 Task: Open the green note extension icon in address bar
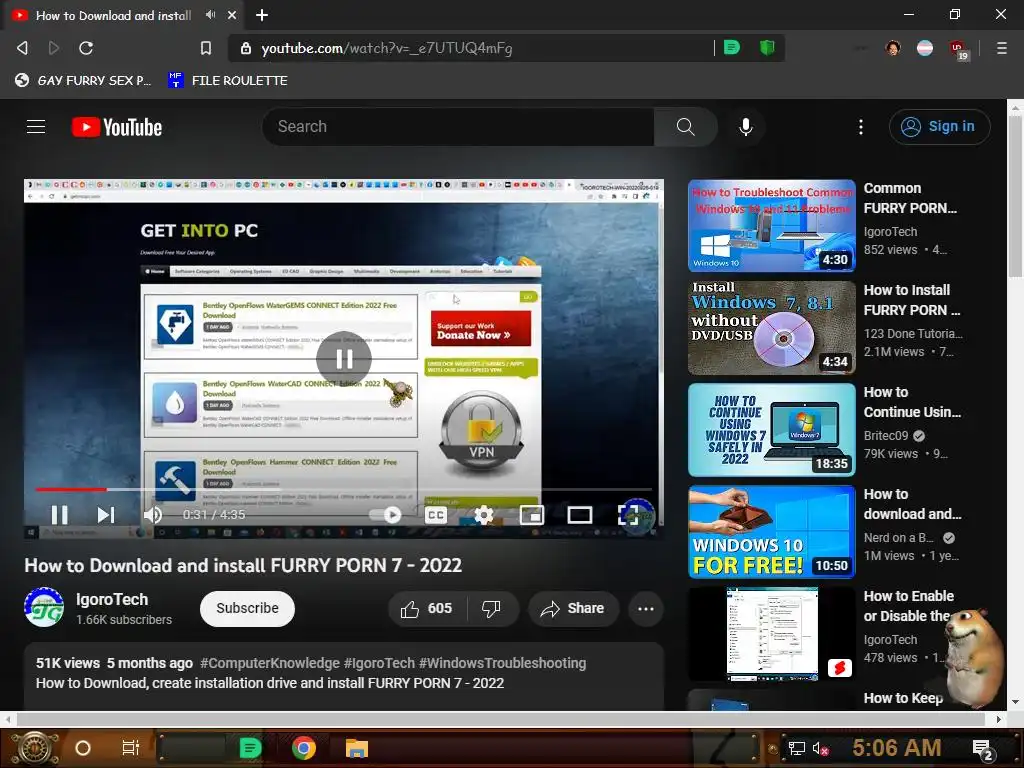(x=732, y=47)
